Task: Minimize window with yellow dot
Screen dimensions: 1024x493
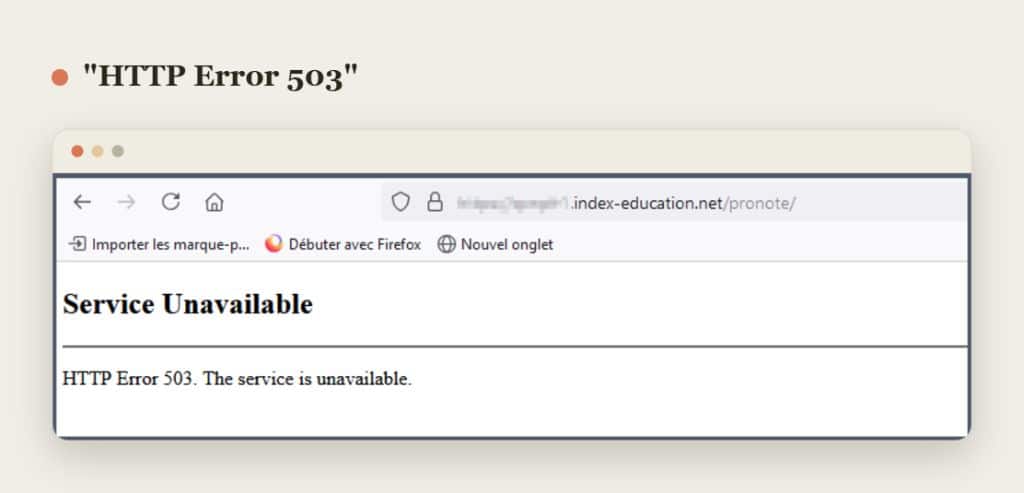Action: tap(97, 151)
